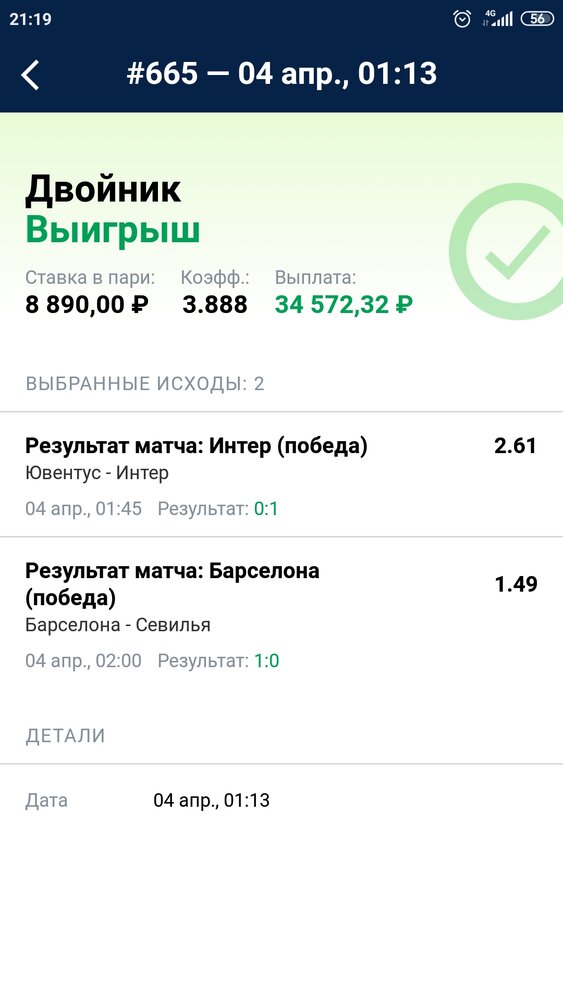This screenshot has width=563, height=1000.
Task: Tap the payout amount 34 572,32 ₽
Action: [x=344, y=304]
